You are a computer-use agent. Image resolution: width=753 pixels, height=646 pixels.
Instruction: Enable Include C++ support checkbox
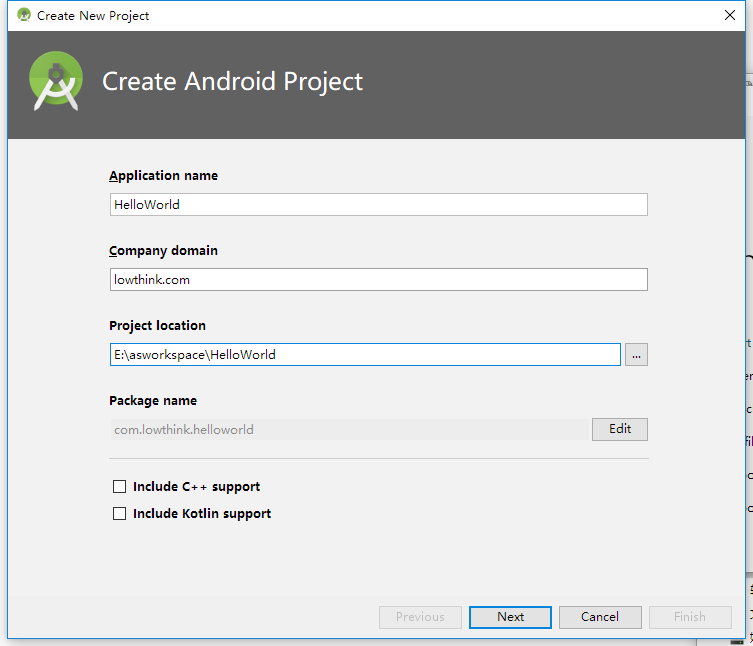(x=120, y=487)
